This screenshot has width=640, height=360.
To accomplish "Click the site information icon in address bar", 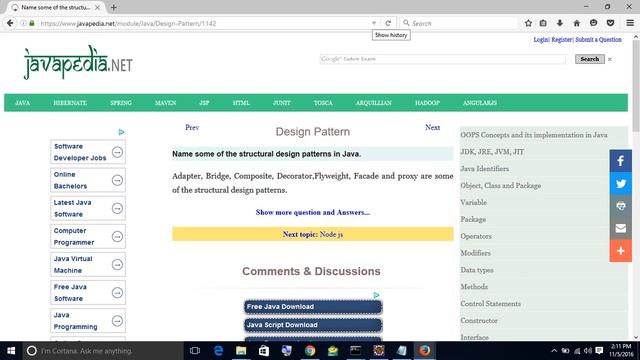I will 23,23.
